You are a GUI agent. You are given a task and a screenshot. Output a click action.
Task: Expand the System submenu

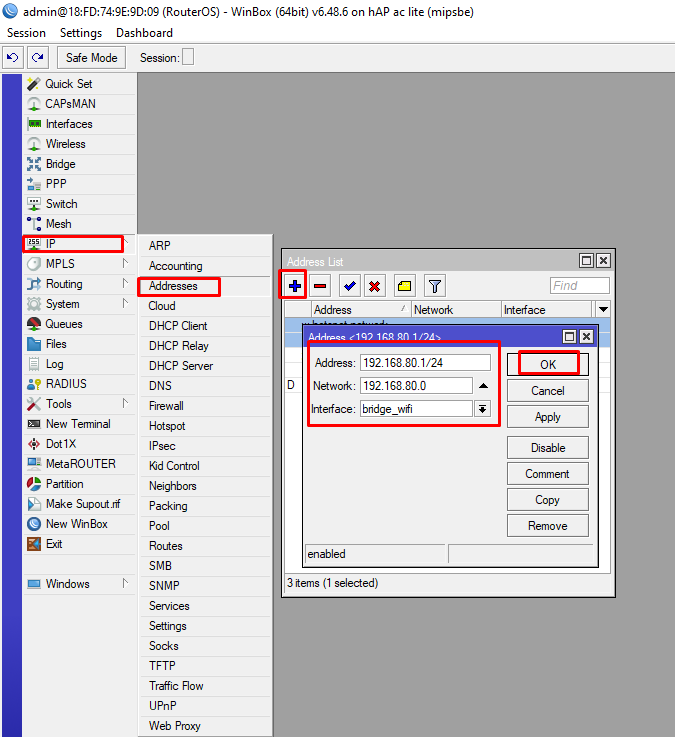coord(79,304)
